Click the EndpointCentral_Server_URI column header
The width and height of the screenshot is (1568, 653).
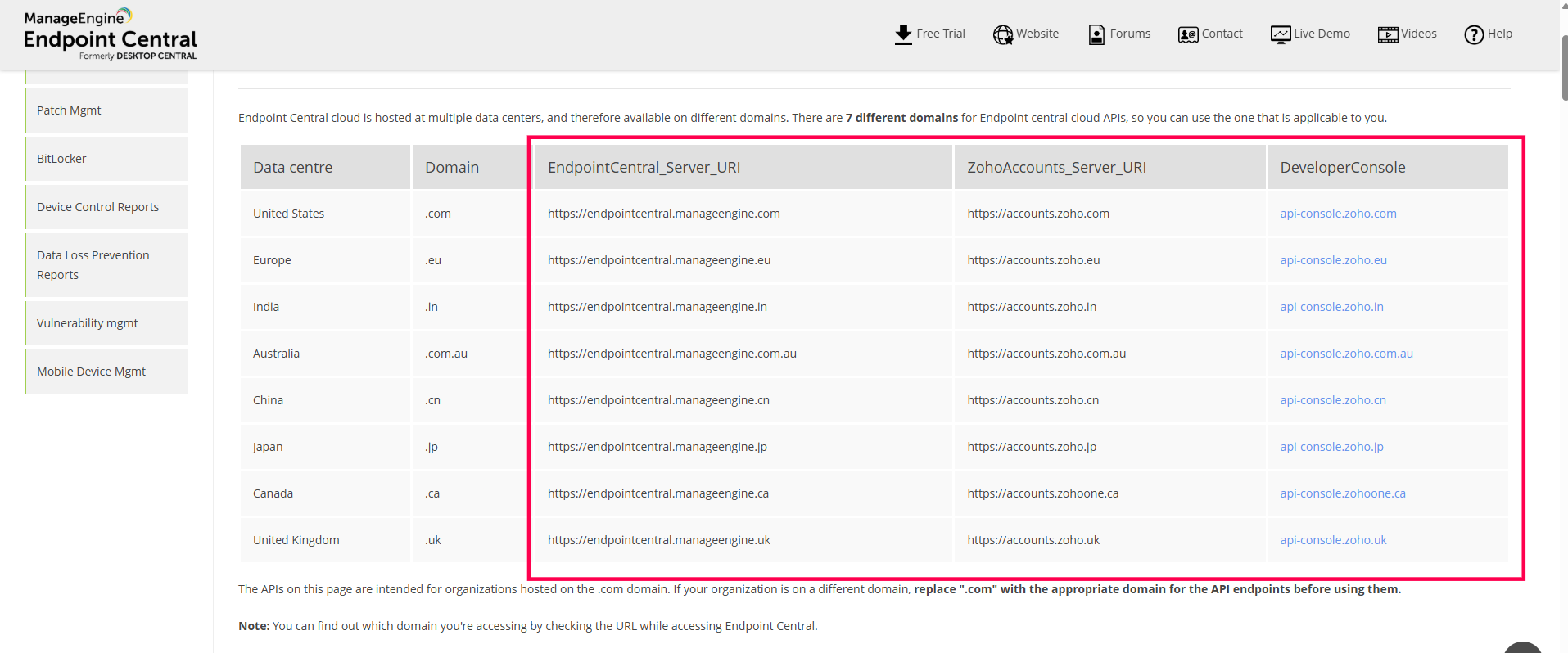[x=743, y=167]
